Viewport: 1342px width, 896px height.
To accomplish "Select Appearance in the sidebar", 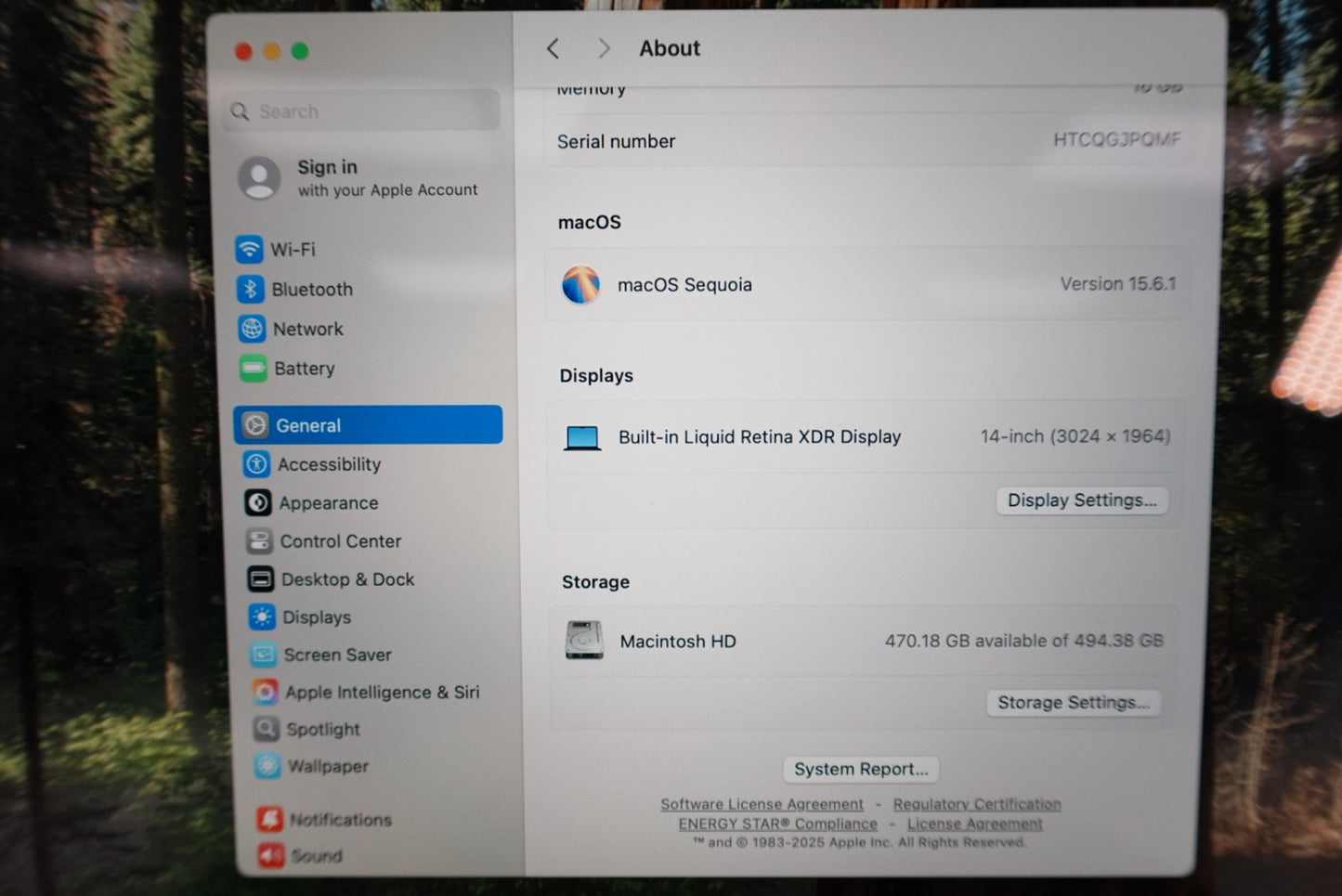I will [x=328, y=503].
